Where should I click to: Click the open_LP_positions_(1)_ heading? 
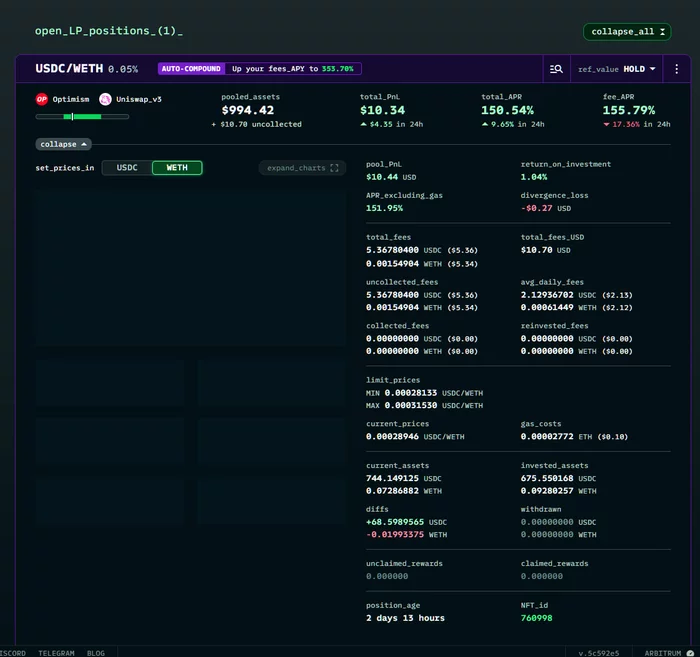tap(109, 31)
